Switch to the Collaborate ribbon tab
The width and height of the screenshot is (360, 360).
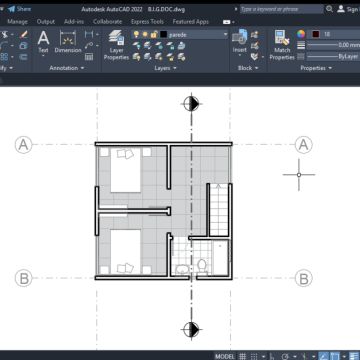pos(107,22)
